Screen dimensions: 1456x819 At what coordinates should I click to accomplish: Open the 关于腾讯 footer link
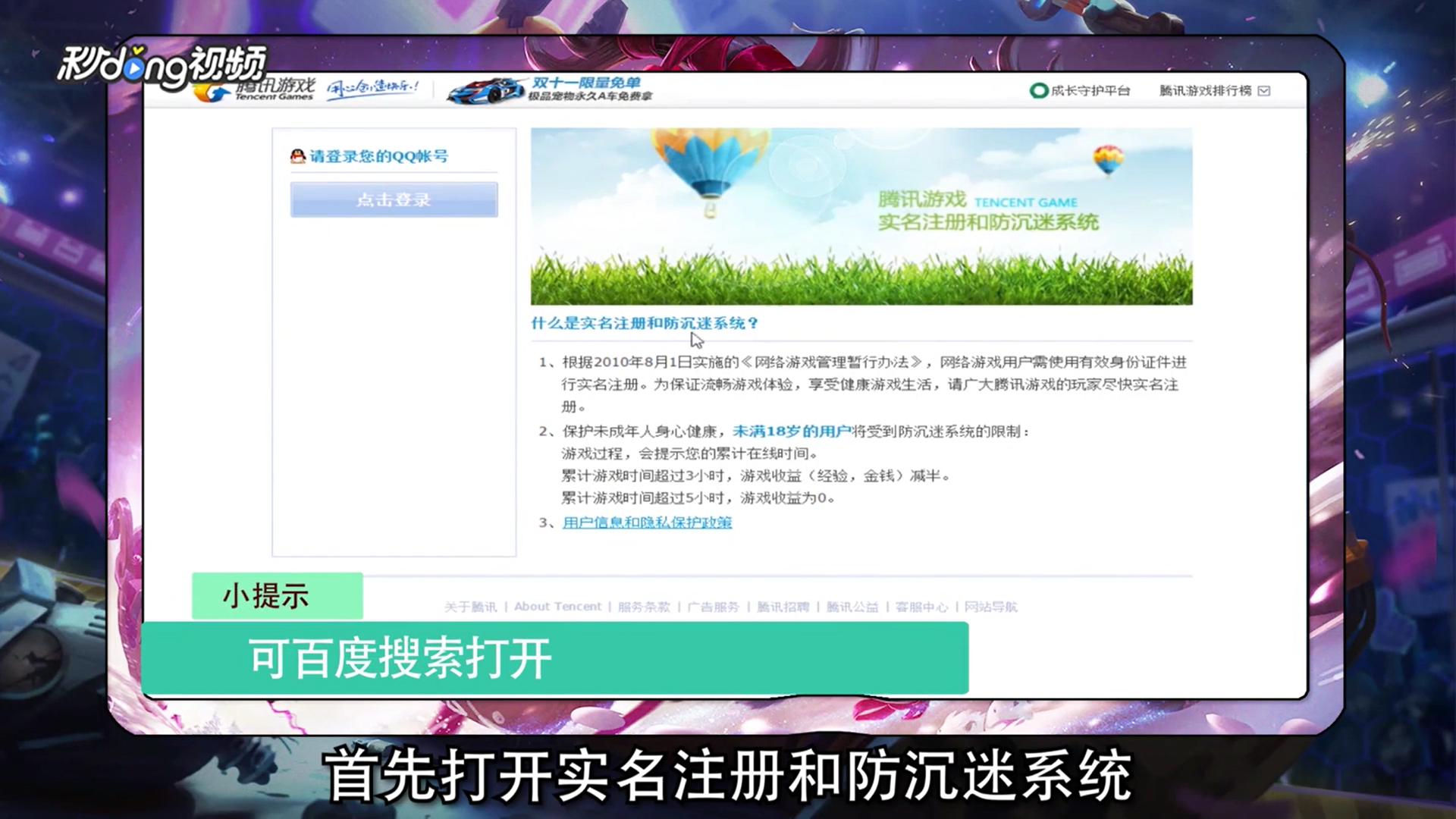[470, 607]
